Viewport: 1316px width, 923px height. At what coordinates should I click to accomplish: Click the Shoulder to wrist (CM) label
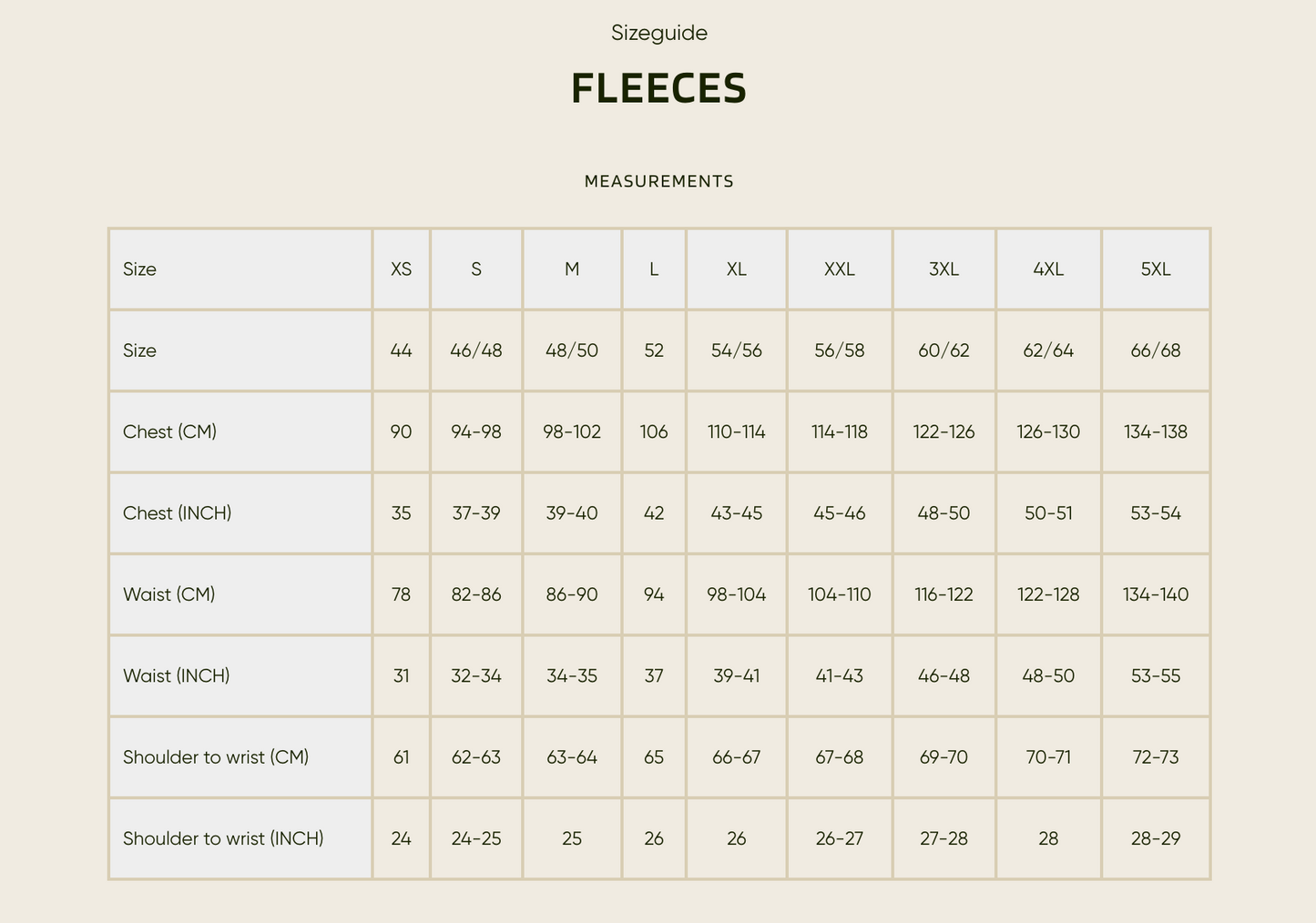tap(216, 757)
